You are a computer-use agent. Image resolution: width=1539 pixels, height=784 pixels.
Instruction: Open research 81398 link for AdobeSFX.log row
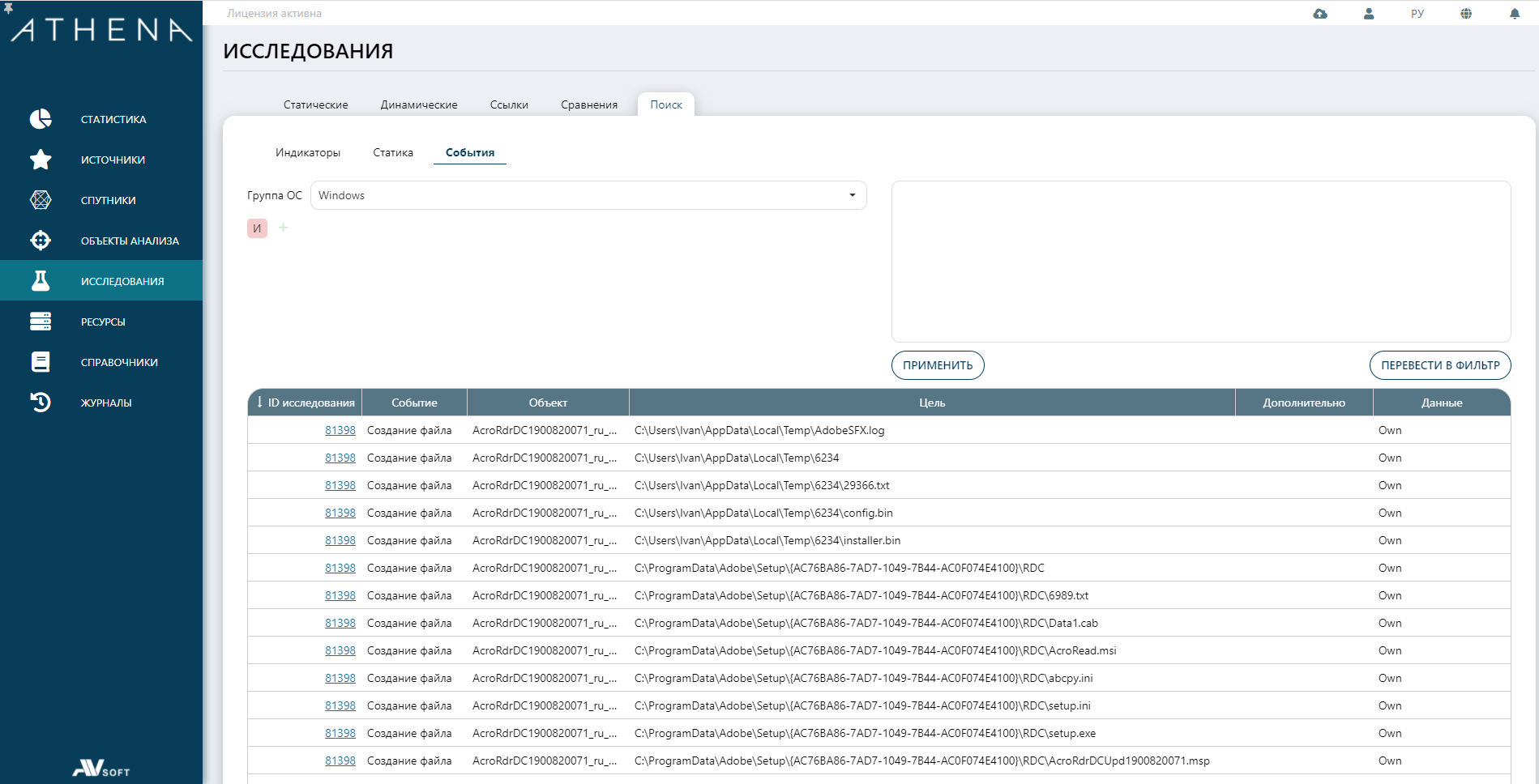(x=340, y=430)
